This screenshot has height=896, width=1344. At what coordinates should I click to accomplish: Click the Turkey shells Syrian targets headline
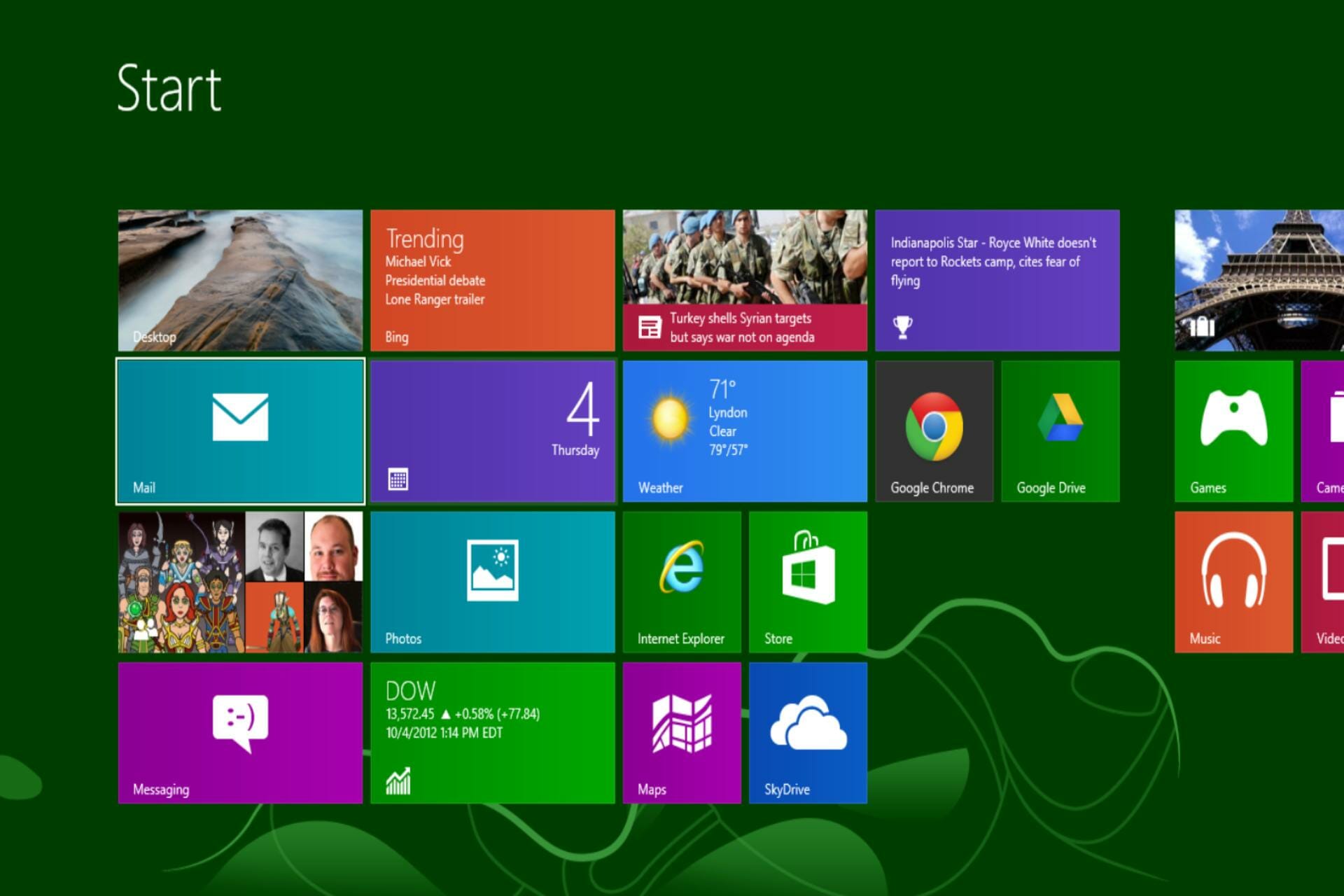tap(742, 327)
